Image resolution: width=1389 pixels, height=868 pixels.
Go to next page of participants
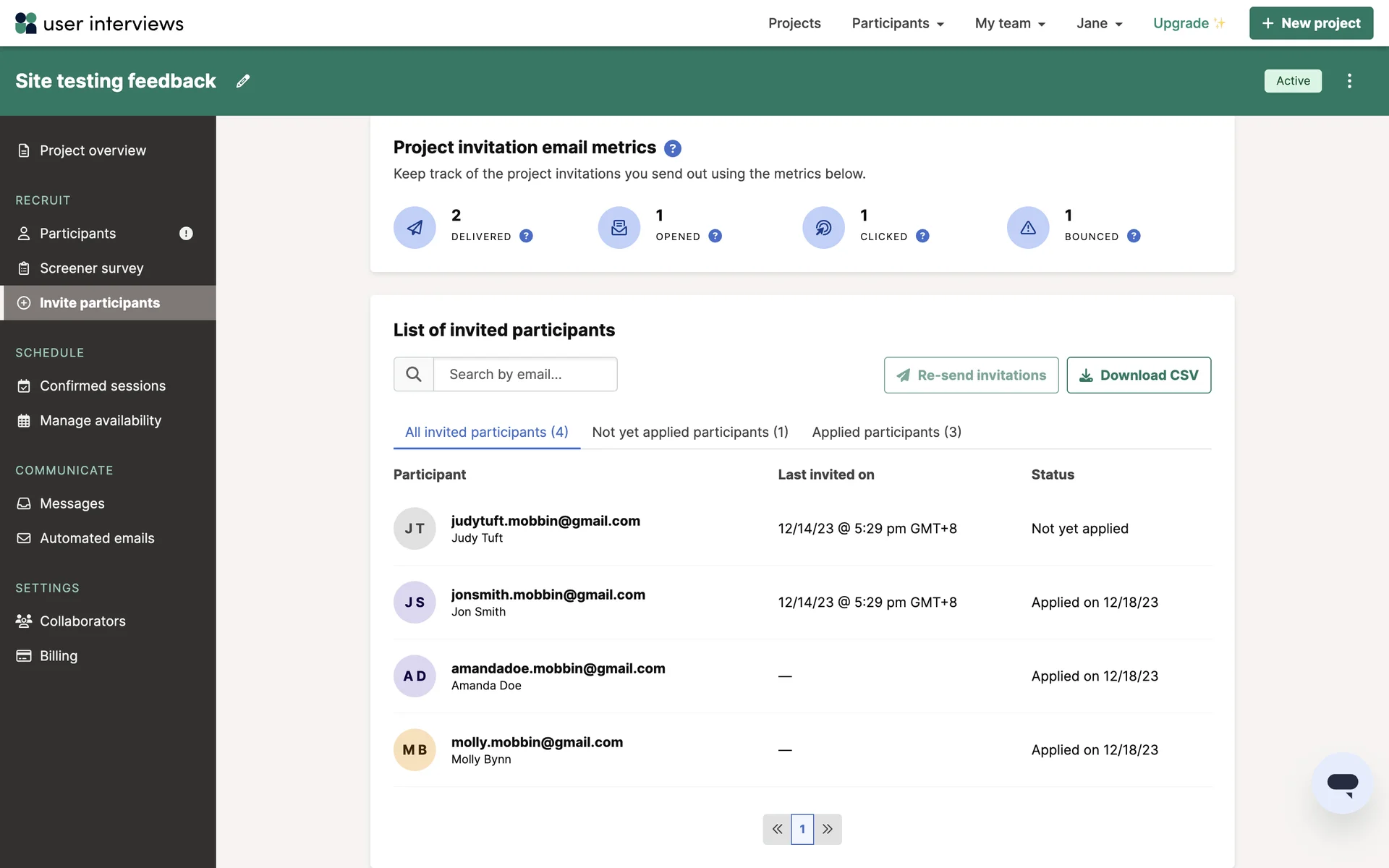click(828, 829)
